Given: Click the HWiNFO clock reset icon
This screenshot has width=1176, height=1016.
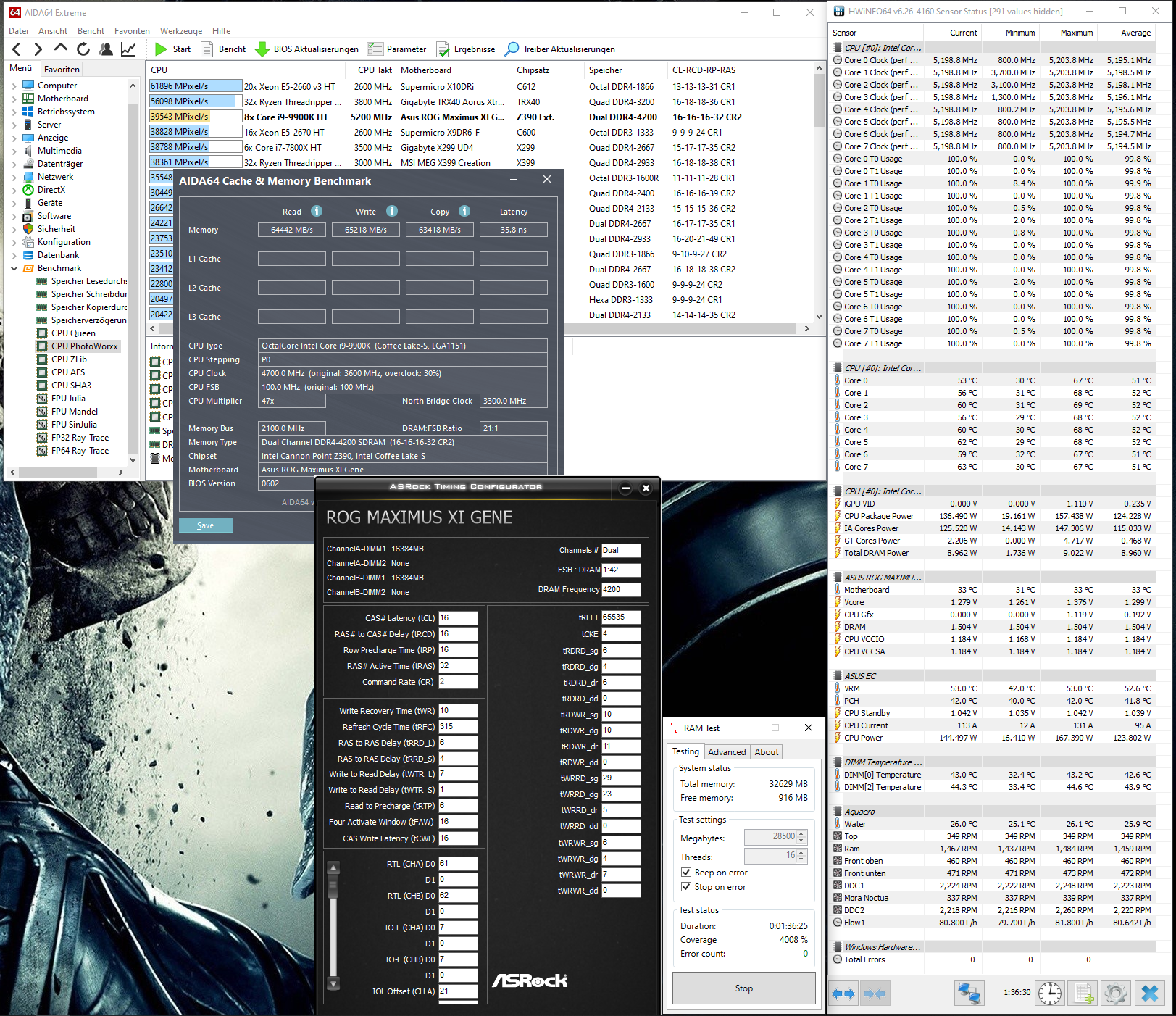Looking at the screenshot, I should pyautogui.click(x=1050, y=993).
